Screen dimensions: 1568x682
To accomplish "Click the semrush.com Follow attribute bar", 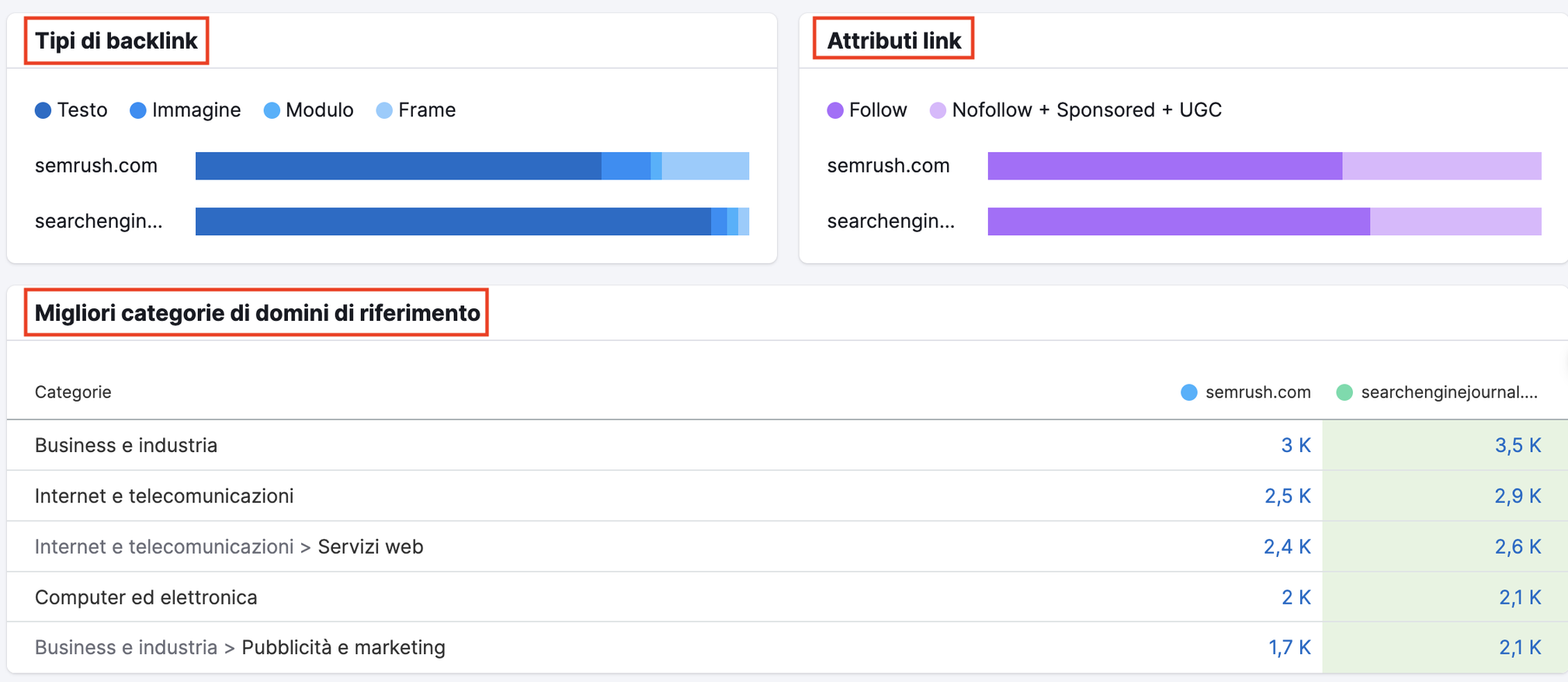I will tap(1164, 165).
